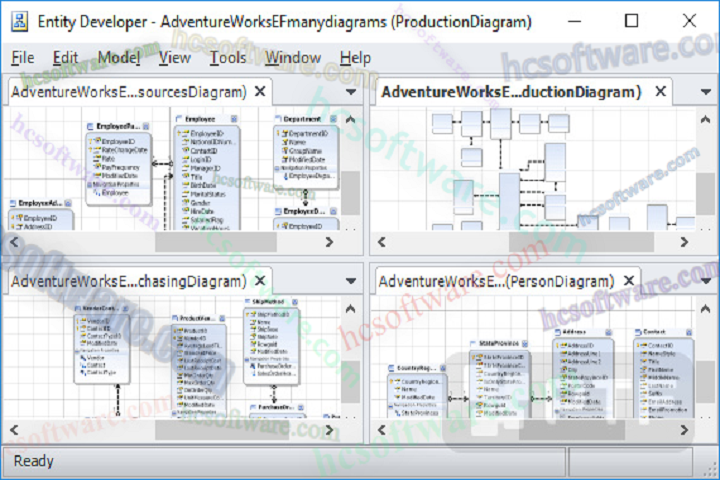The image size is (720, 480).
Task: Open the File menu
Action: pos(22,58)
